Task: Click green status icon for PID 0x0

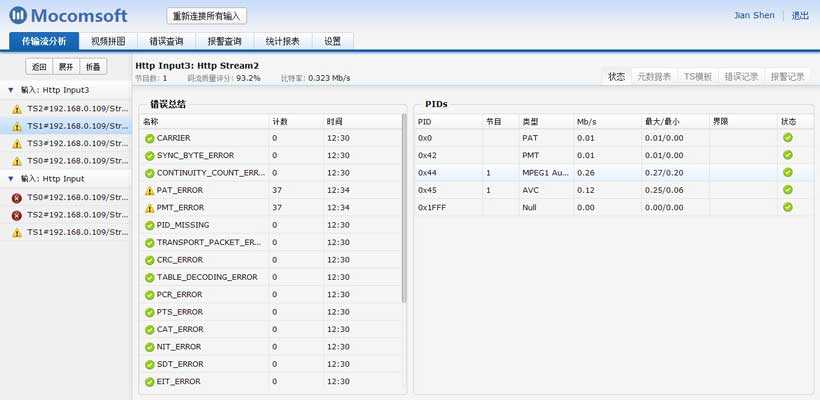Action: tap(788, 138)
